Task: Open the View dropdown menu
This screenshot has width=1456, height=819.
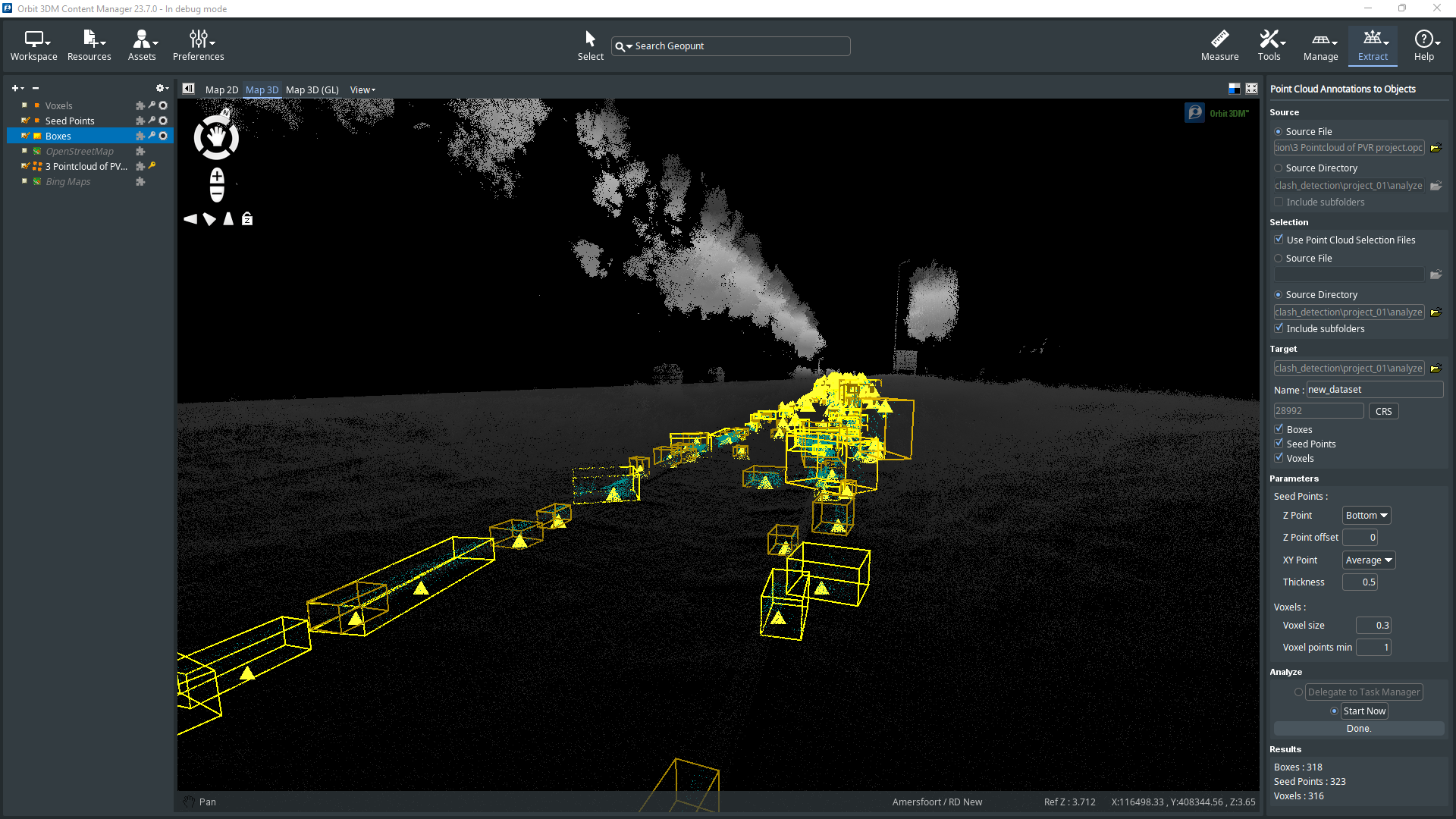Action: (362, 89)
